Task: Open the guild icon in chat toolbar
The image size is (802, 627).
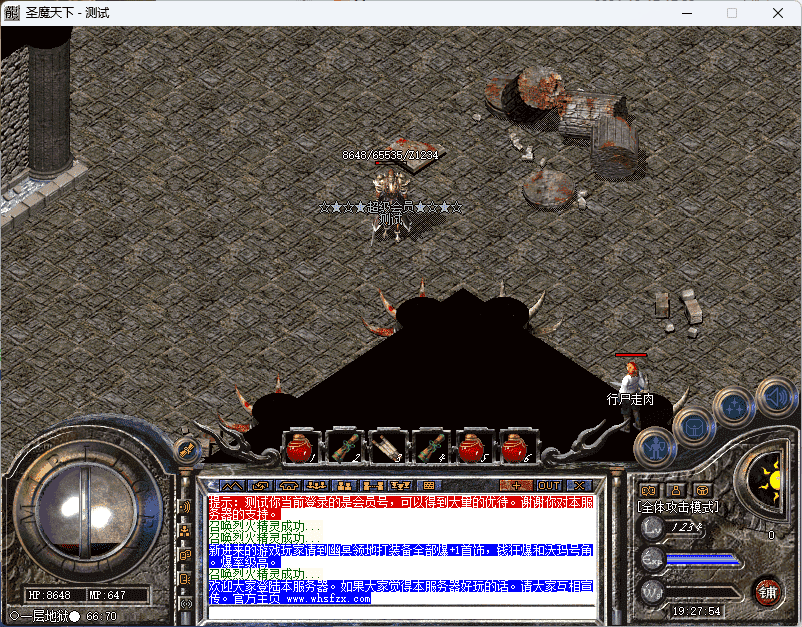Action: click(x=288, y=485)
